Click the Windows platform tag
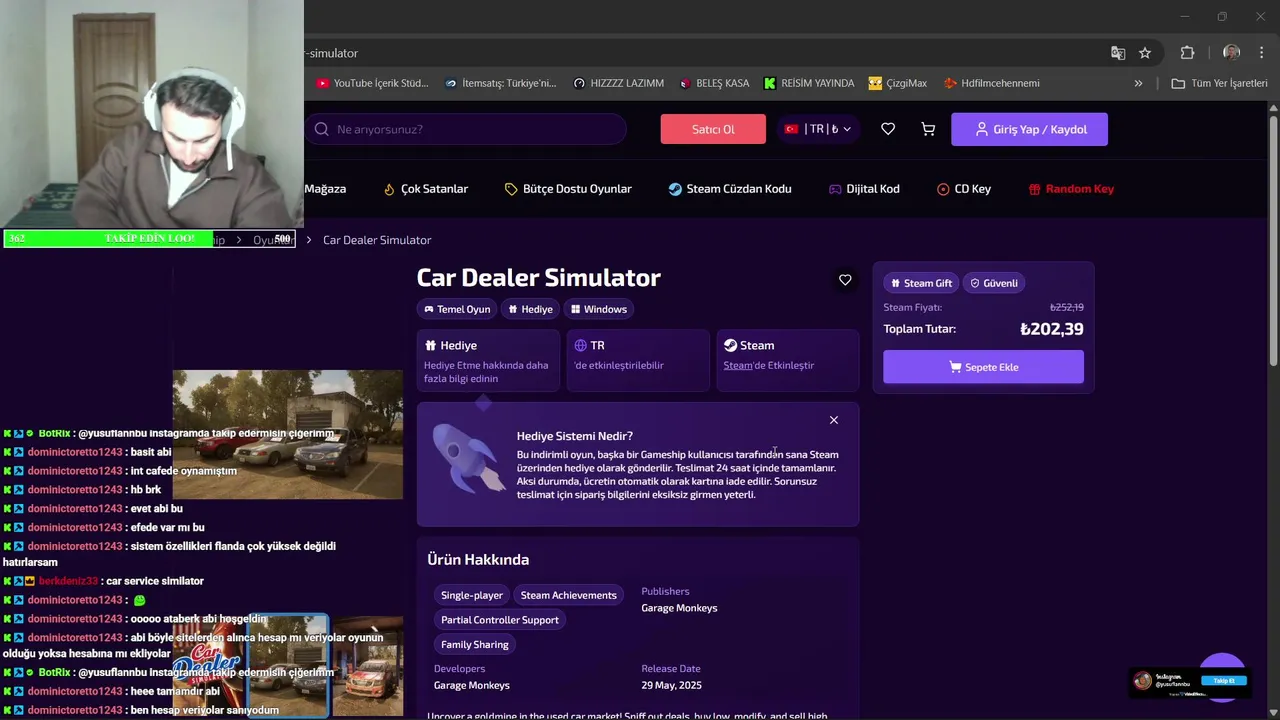Image resolution: width=1280 pixels, height=720 pixels. coord(599,309)
